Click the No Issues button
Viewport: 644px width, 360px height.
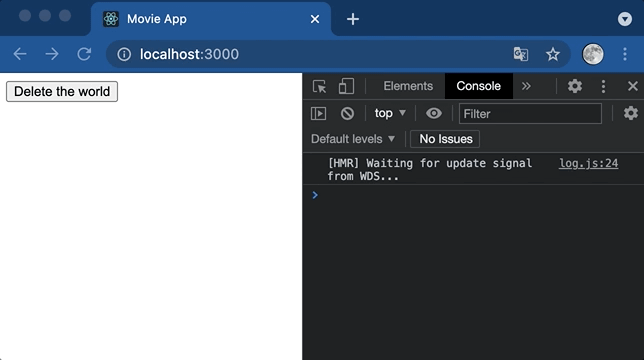[x=445, y=139]
